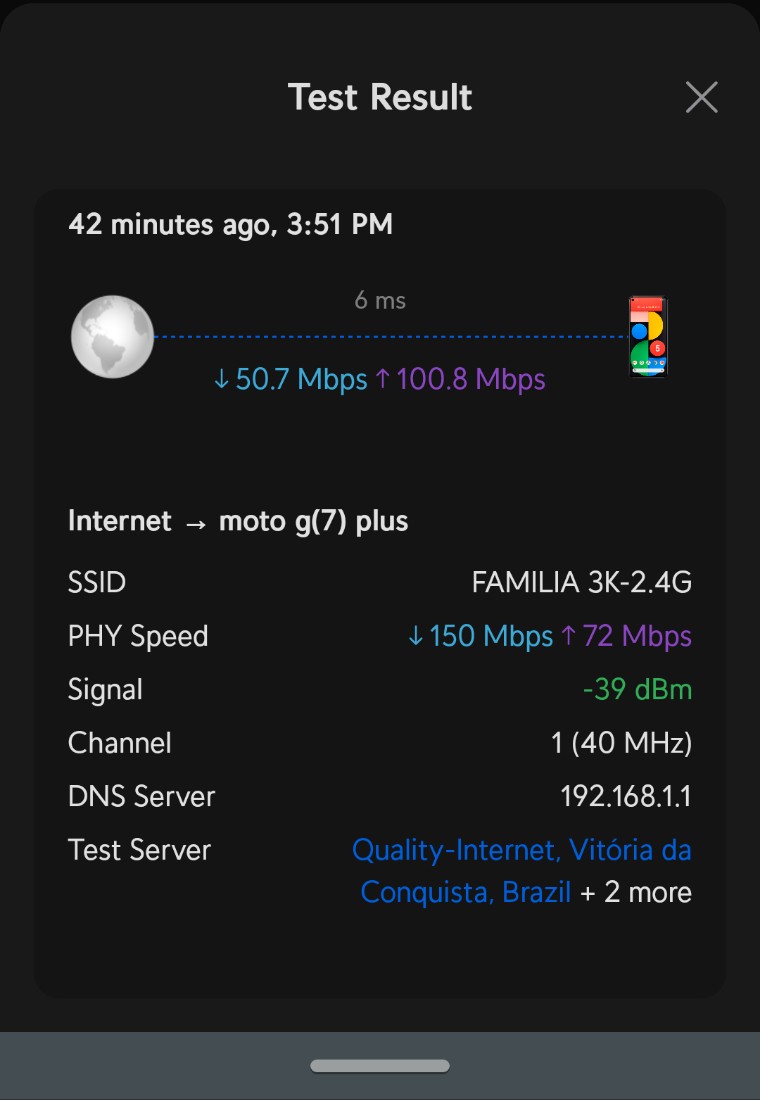
Task: Tap the -39 dBm signal value
Action: tap(637, 690)
